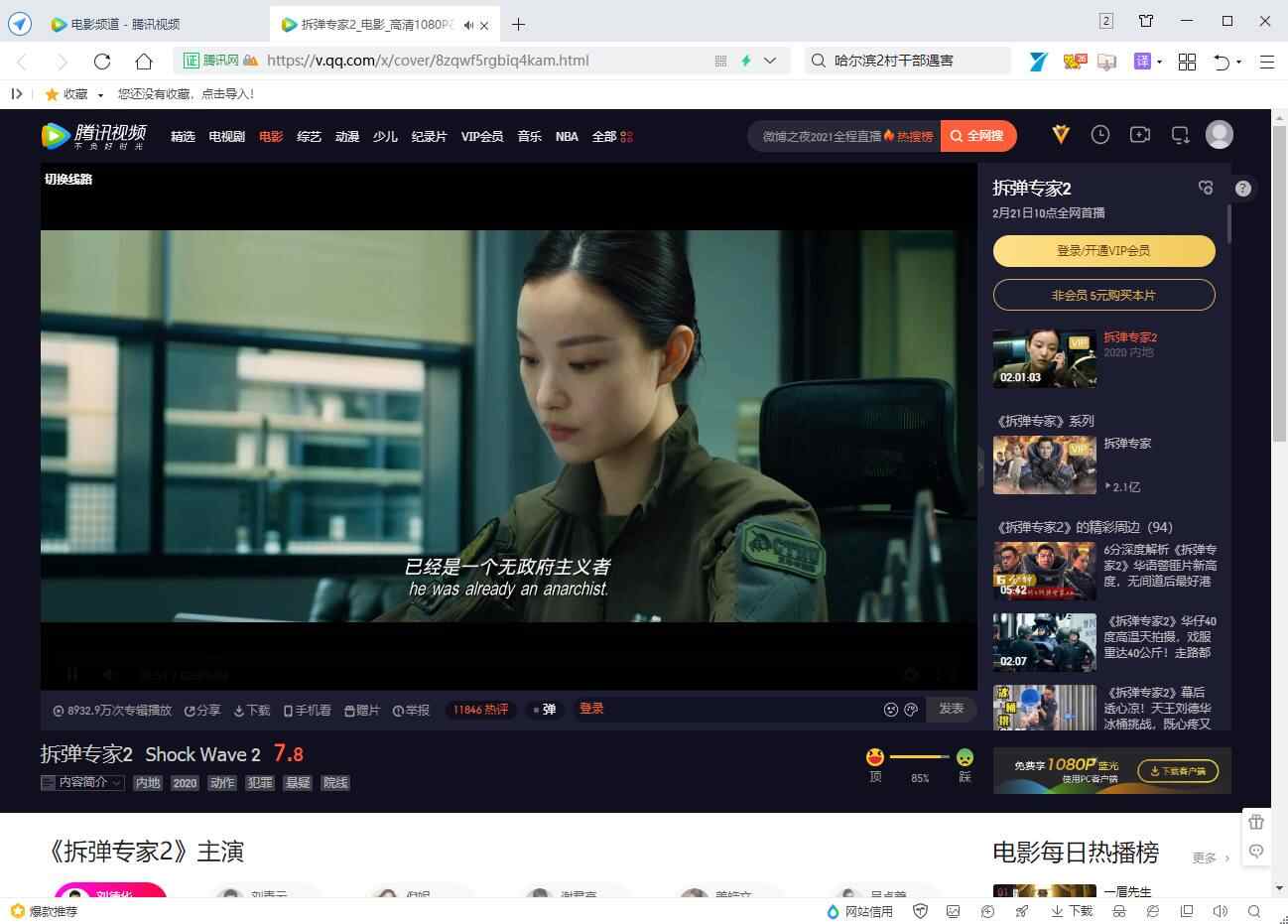Open VIP crown icon in header
1288x924 pixels.
[1061, 134]
